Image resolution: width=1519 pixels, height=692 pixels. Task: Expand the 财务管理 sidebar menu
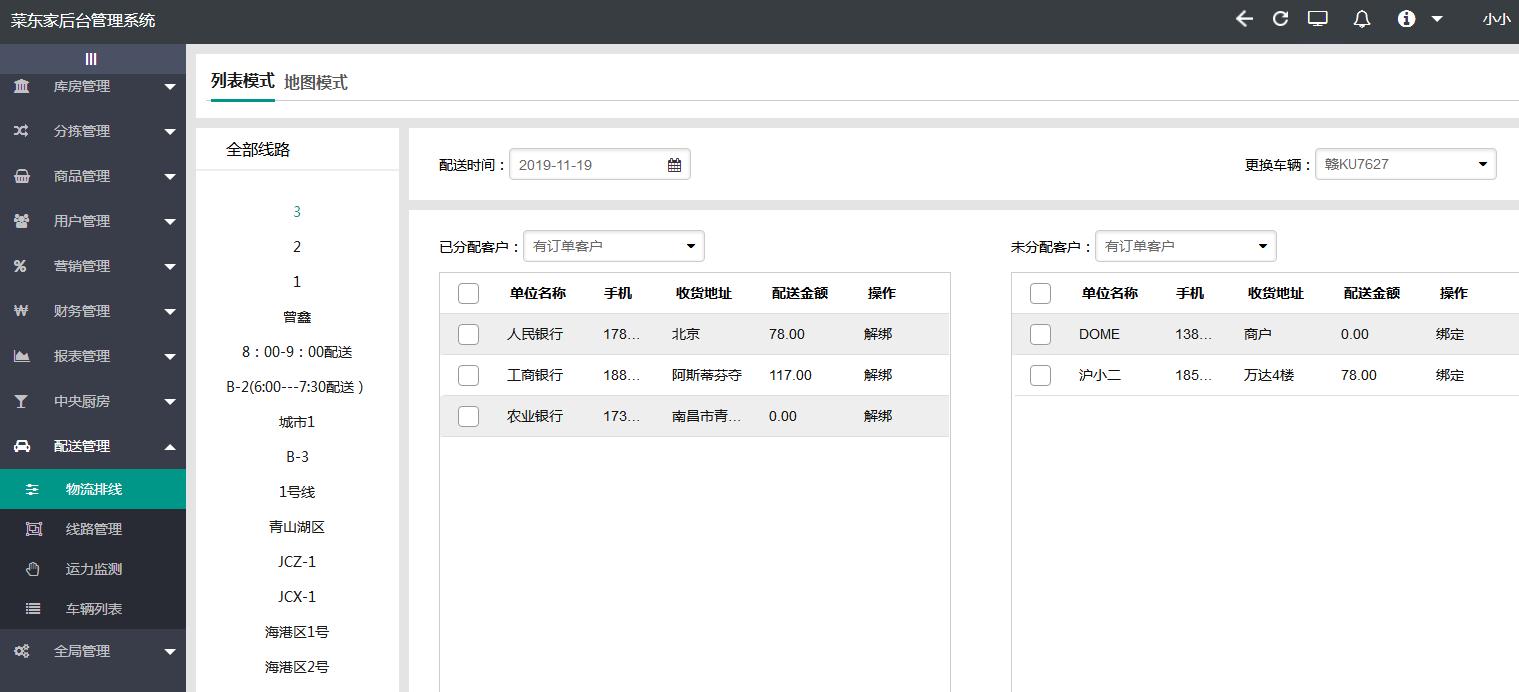pyautogui.click(x=93, y=311)
